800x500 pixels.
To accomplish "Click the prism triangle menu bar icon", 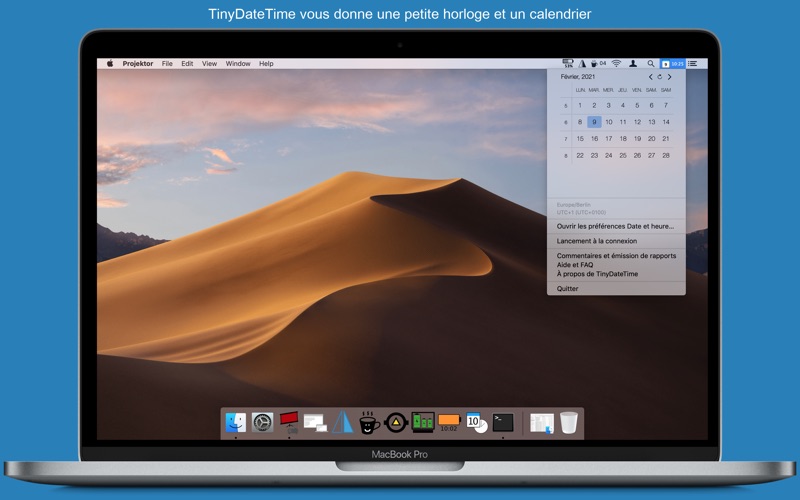I will (582, 64).
